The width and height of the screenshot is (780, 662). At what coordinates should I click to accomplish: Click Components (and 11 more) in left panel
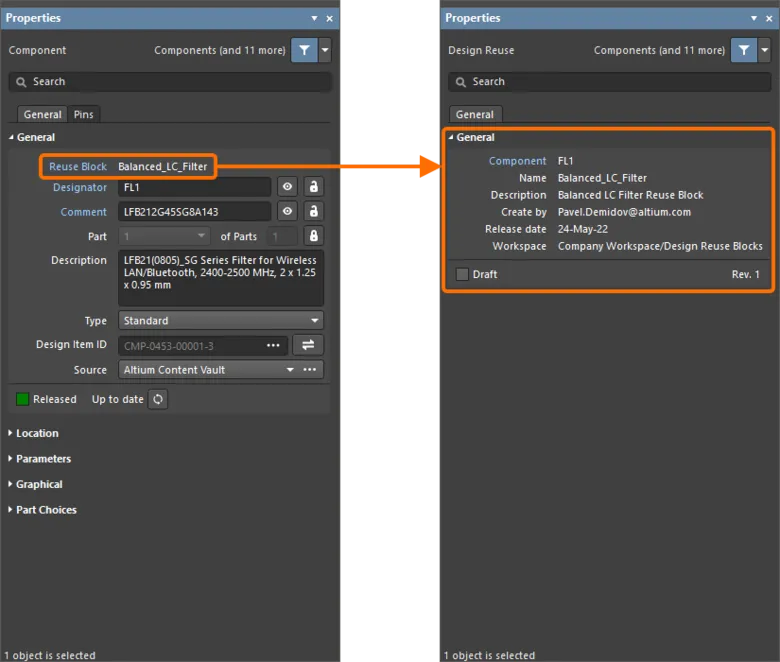pyautogui.click(x=220, y=50)
